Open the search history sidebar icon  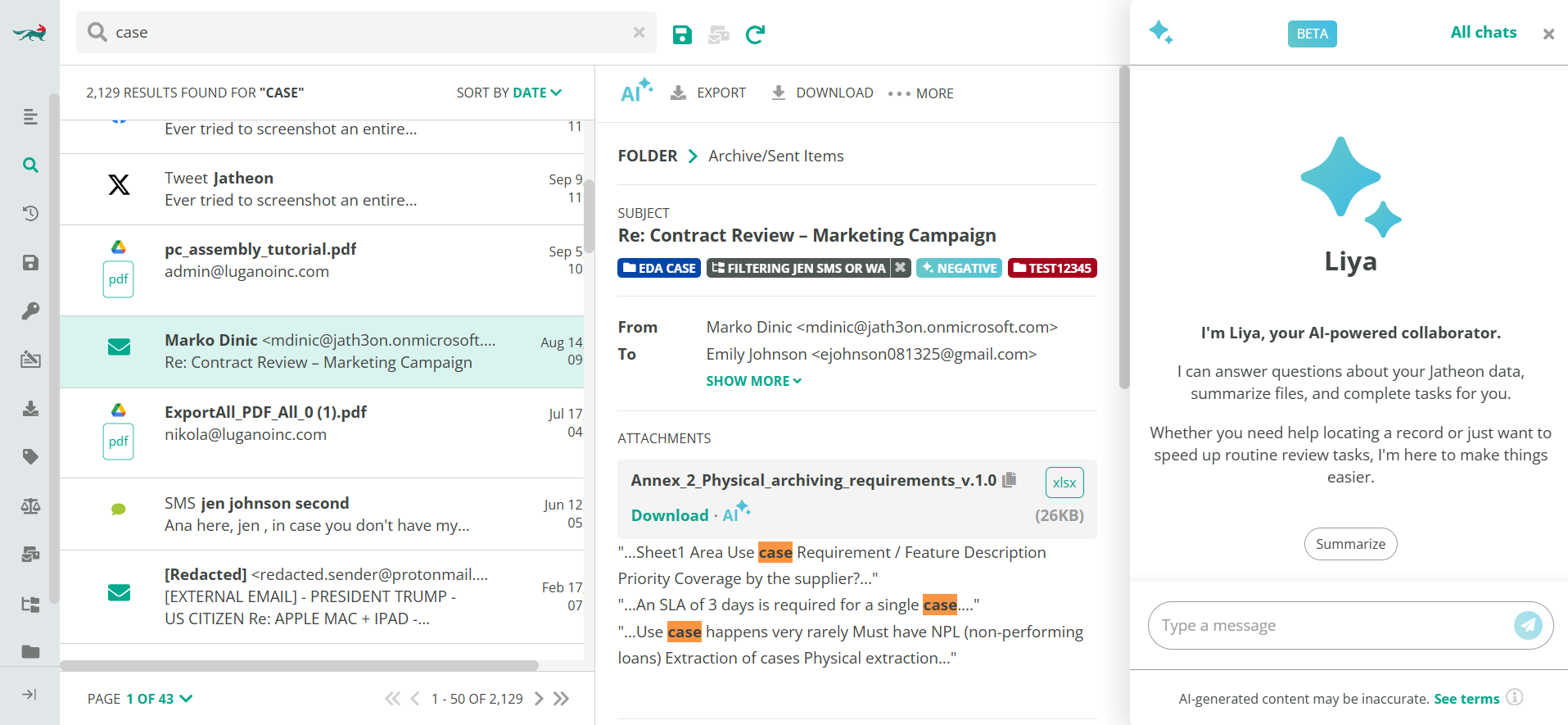30,214
